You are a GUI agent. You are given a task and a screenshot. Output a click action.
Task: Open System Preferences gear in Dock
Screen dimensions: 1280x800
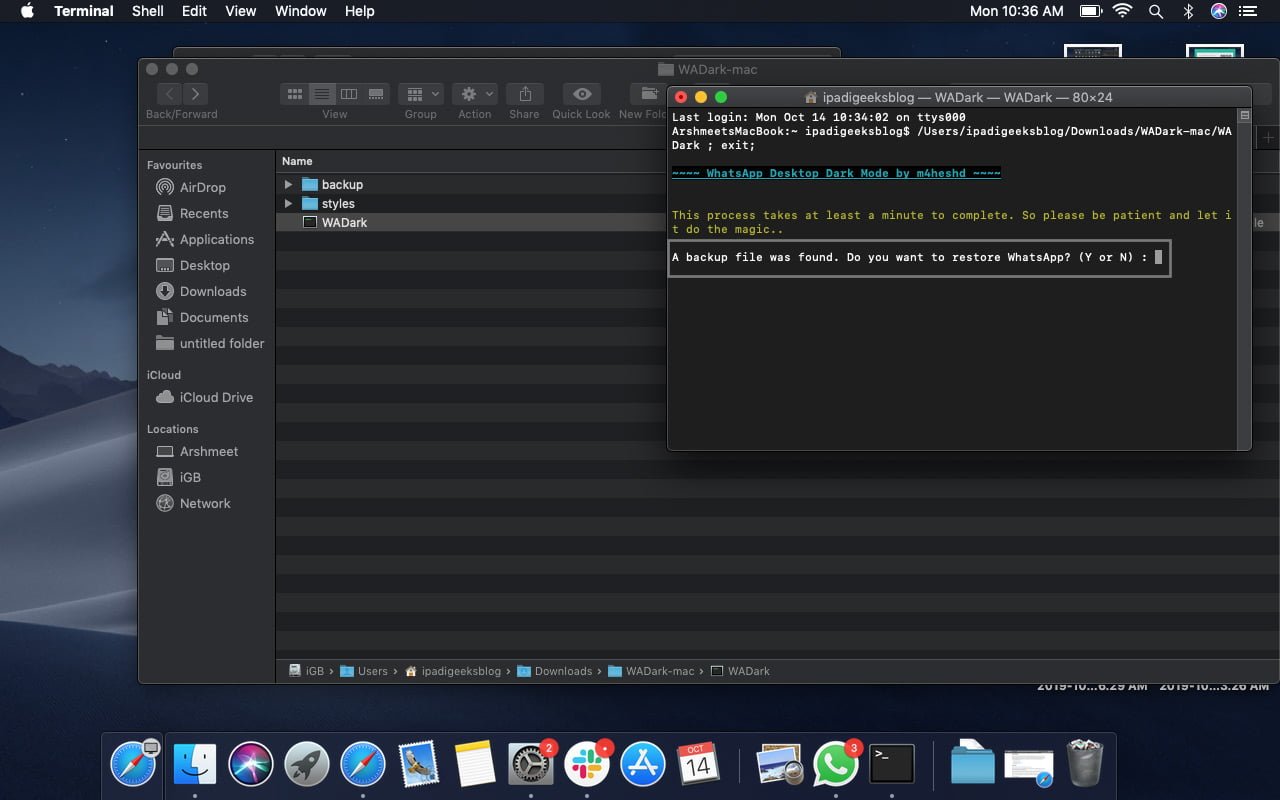(x=531, y=765)
